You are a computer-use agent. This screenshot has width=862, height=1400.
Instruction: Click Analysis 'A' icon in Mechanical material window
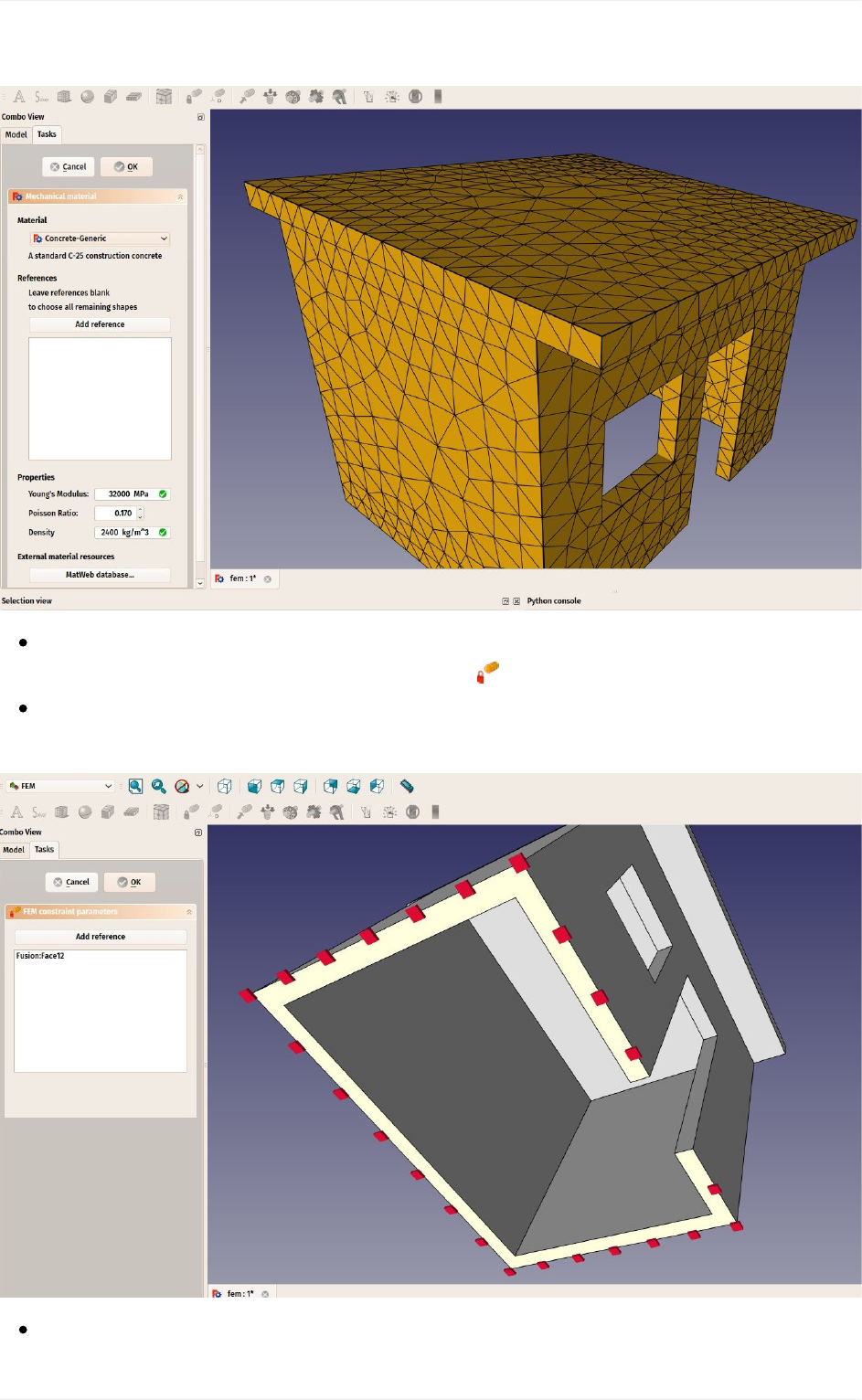pos(18,96)
